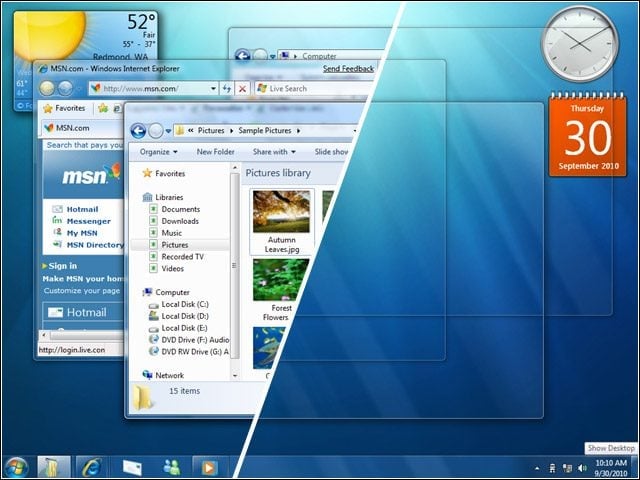Click Add to Favorites star icon
Viewport: 640px width, 480px height.
point(103,108)
